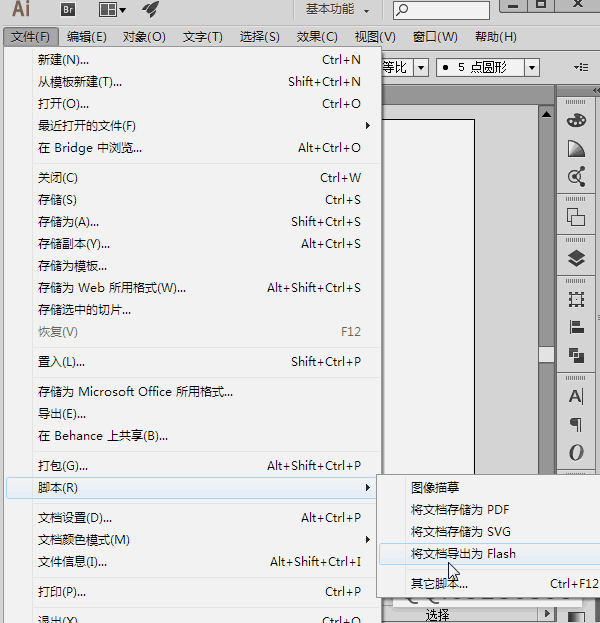Open the Appearance panel icon
600x623 pixels.
576,217
